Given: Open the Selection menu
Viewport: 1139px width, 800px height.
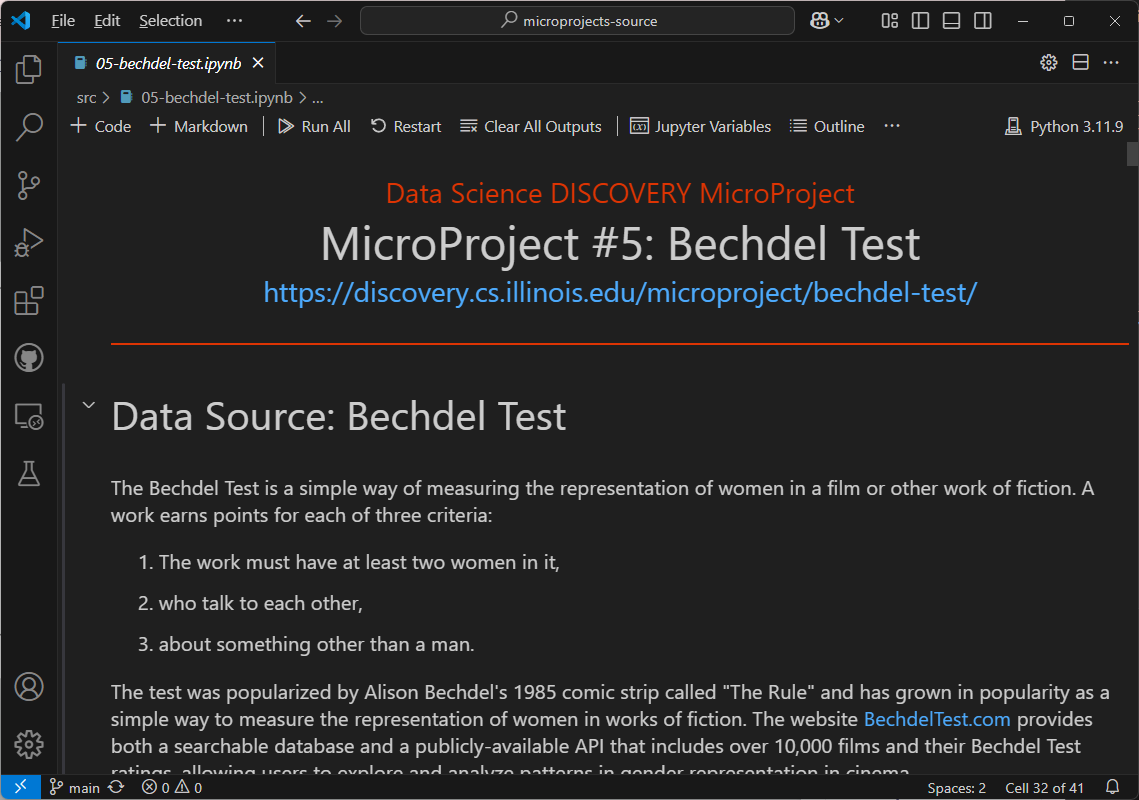Looking at the screenshot, I should (170, 21).
